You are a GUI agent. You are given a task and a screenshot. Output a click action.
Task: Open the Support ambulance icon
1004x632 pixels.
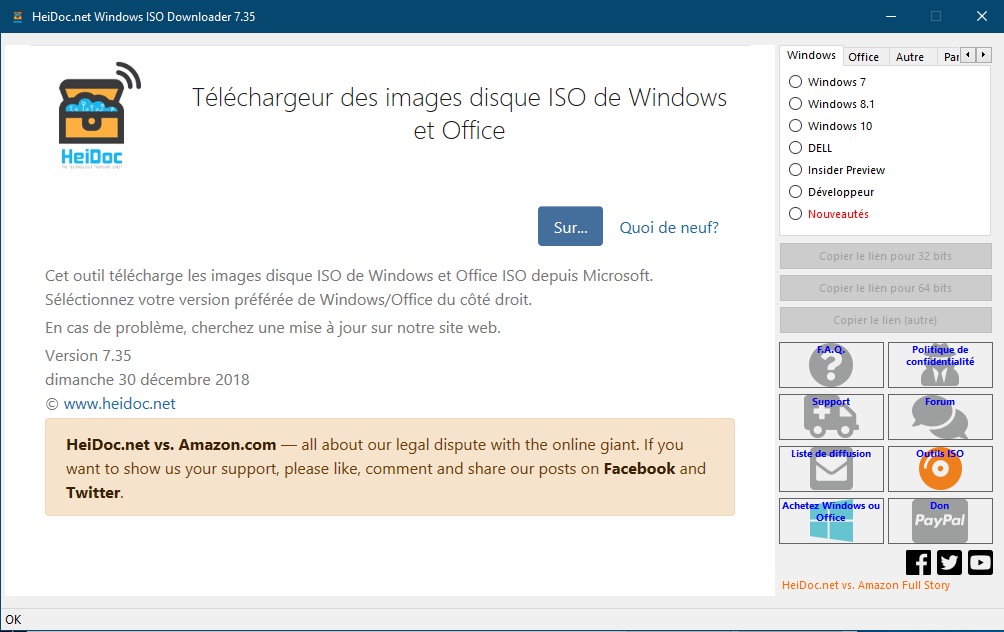[x=831, y=417]
